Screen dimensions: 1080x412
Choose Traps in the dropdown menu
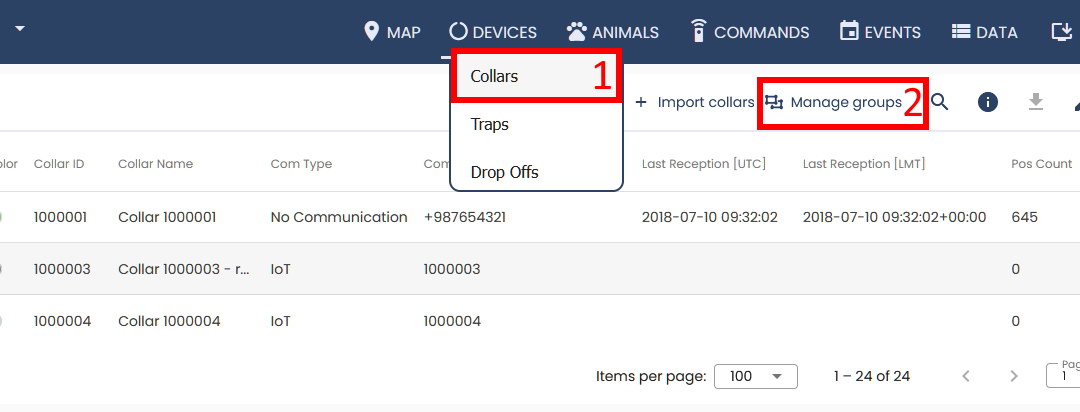pyautogui.click(x=490, y=124)
